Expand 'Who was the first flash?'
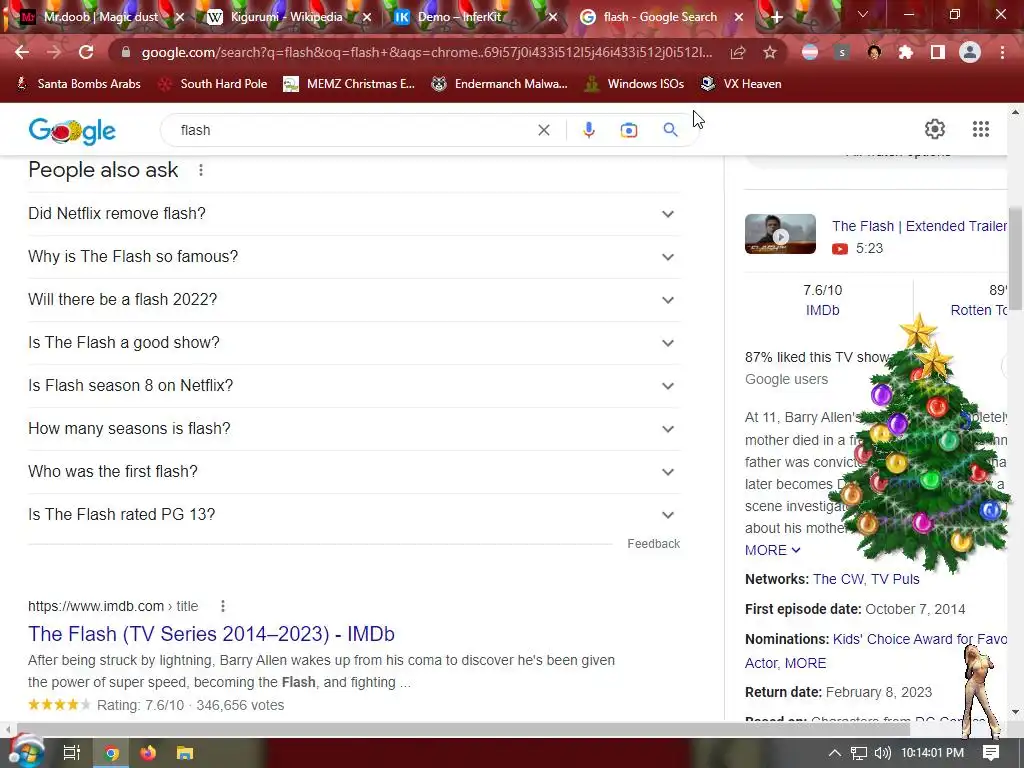 [354, 472]
